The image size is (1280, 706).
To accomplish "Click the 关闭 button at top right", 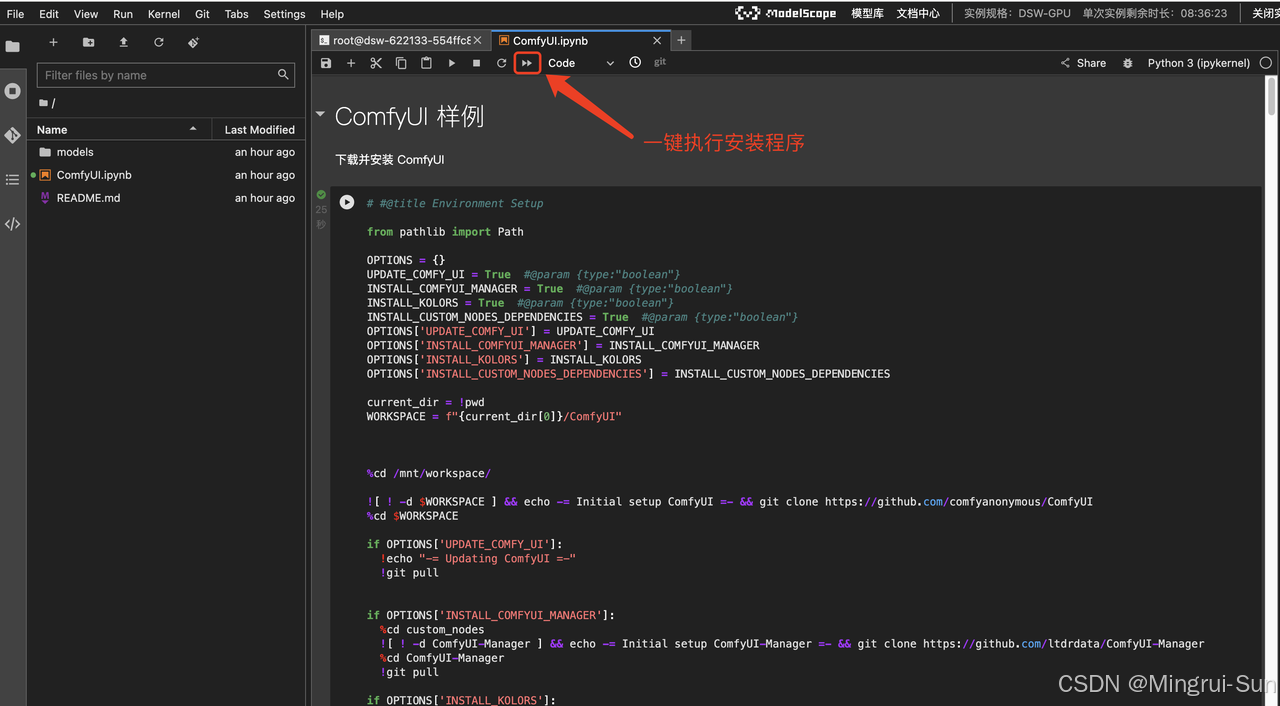I will click(1265, 13).
